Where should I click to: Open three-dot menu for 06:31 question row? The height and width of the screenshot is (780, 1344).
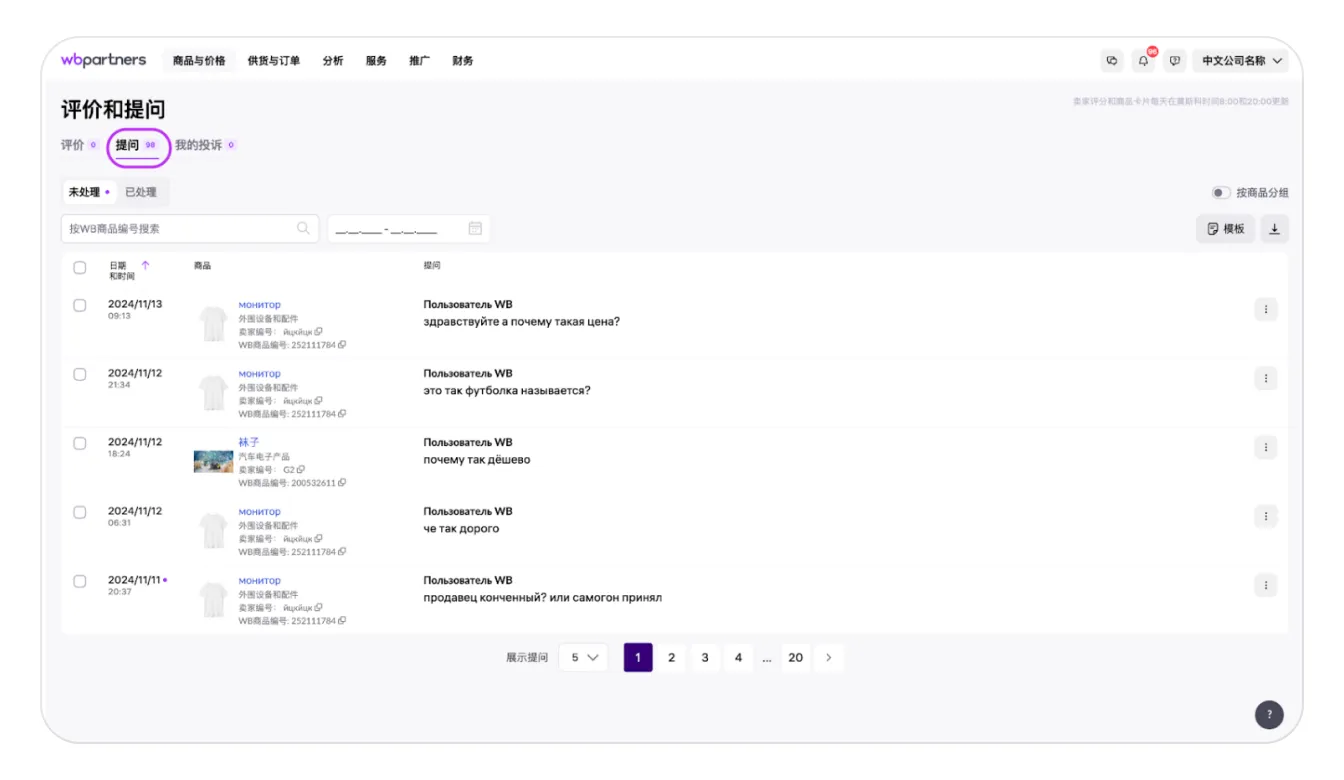pos(1265,517)
